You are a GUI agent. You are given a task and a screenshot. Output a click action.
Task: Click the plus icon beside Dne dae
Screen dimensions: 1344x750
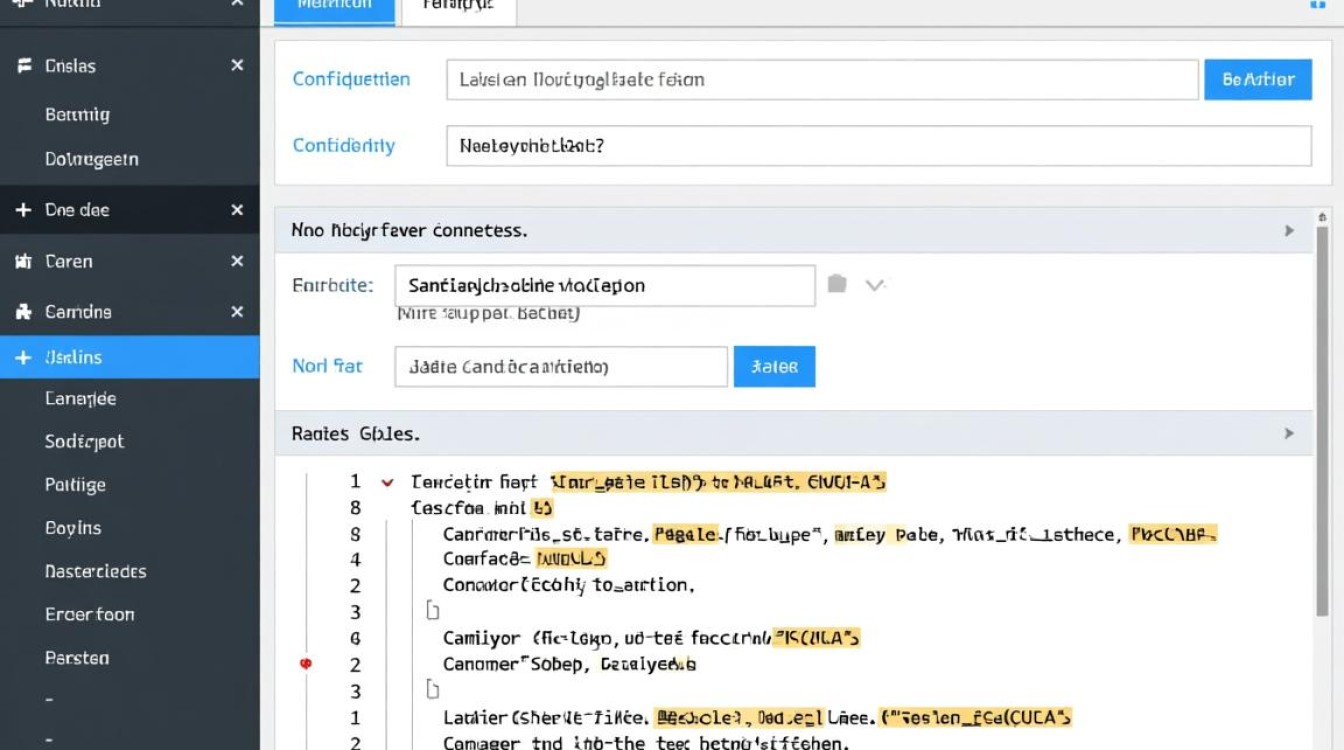[24, 211]
